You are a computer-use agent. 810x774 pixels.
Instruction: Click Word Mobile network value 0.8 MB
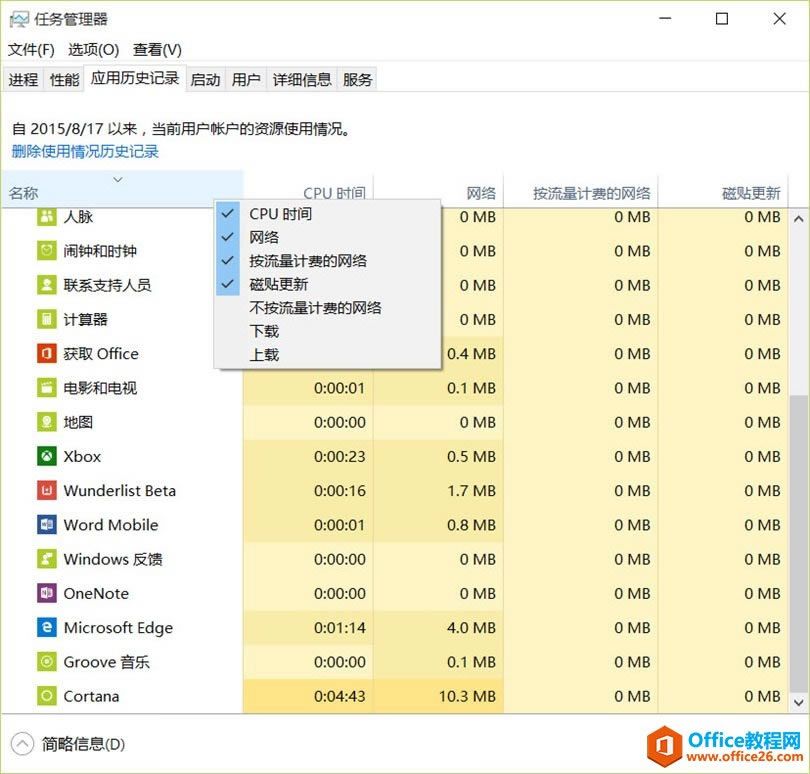click(471, 524)
